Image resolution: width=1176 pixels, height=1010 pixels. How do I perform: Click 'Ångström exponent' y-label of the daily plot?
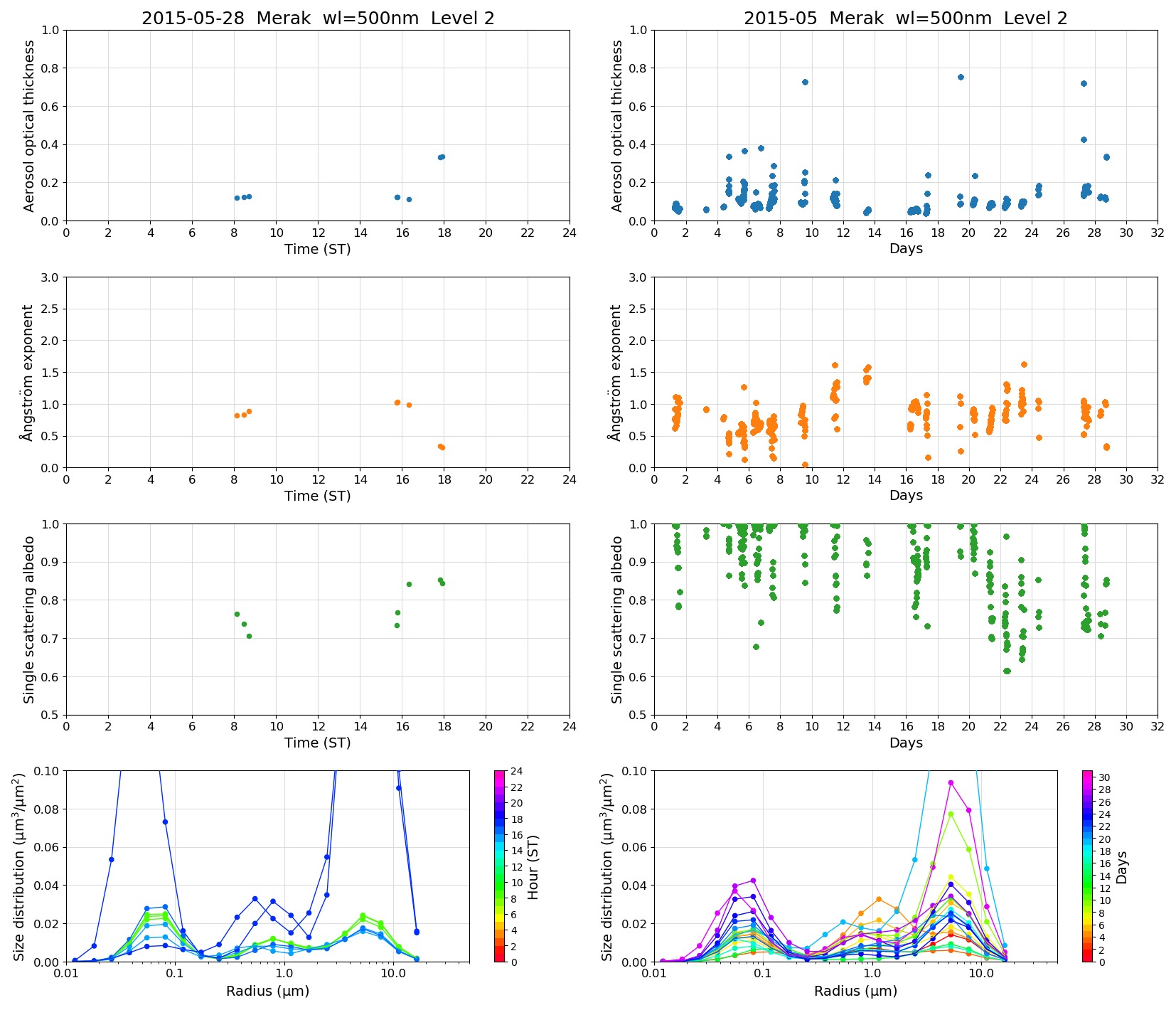(x=28, y=372)
